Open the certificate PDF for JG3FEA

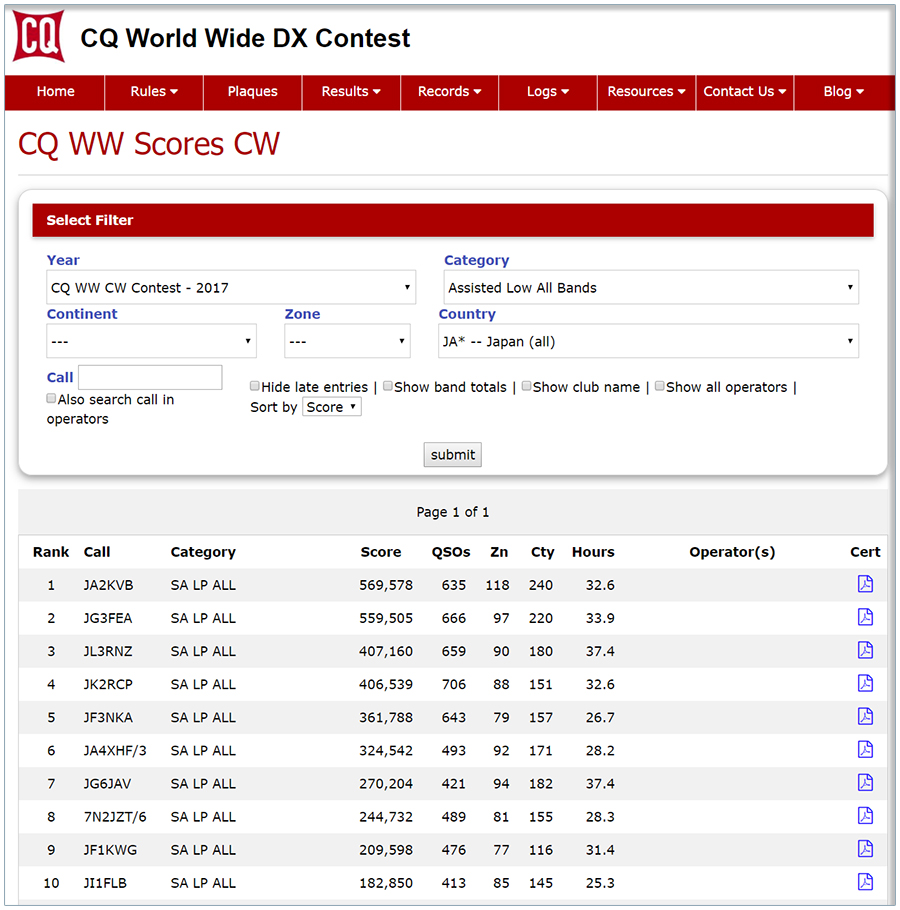point(865,618)
